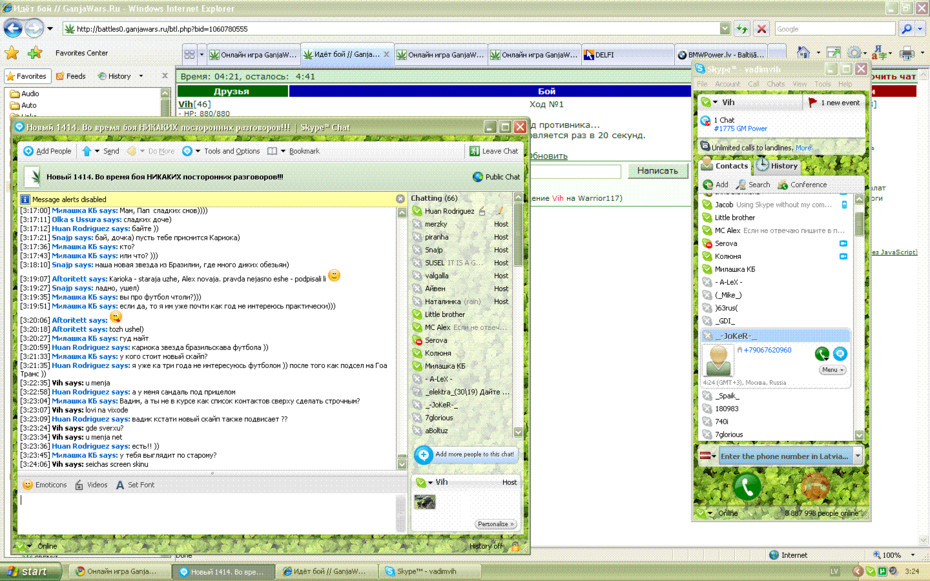Click the Public Chat globe icon

click(477, 177)
